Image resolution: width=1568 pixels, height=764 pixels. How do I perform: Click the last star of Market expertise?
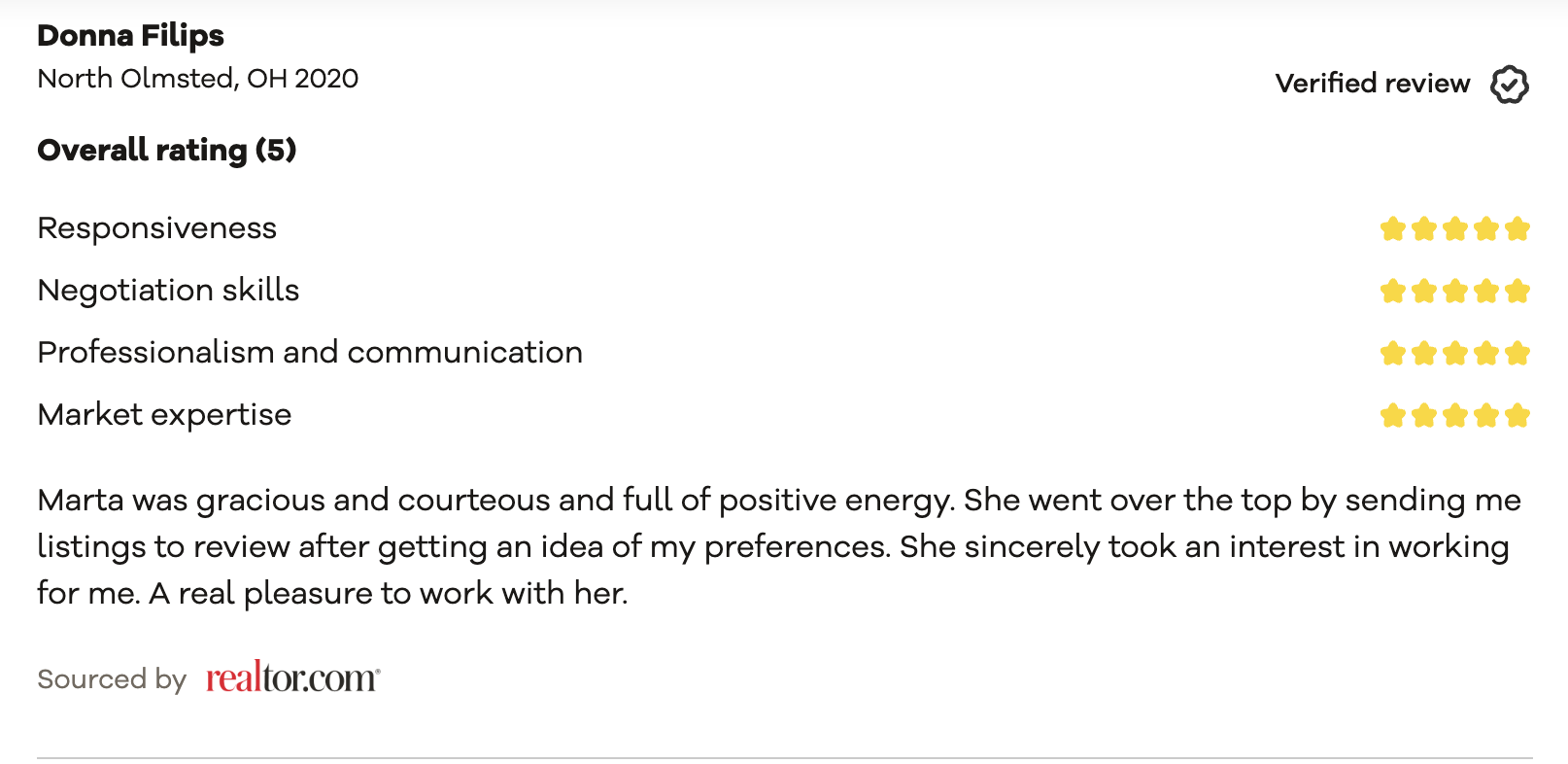[1517, 415]
